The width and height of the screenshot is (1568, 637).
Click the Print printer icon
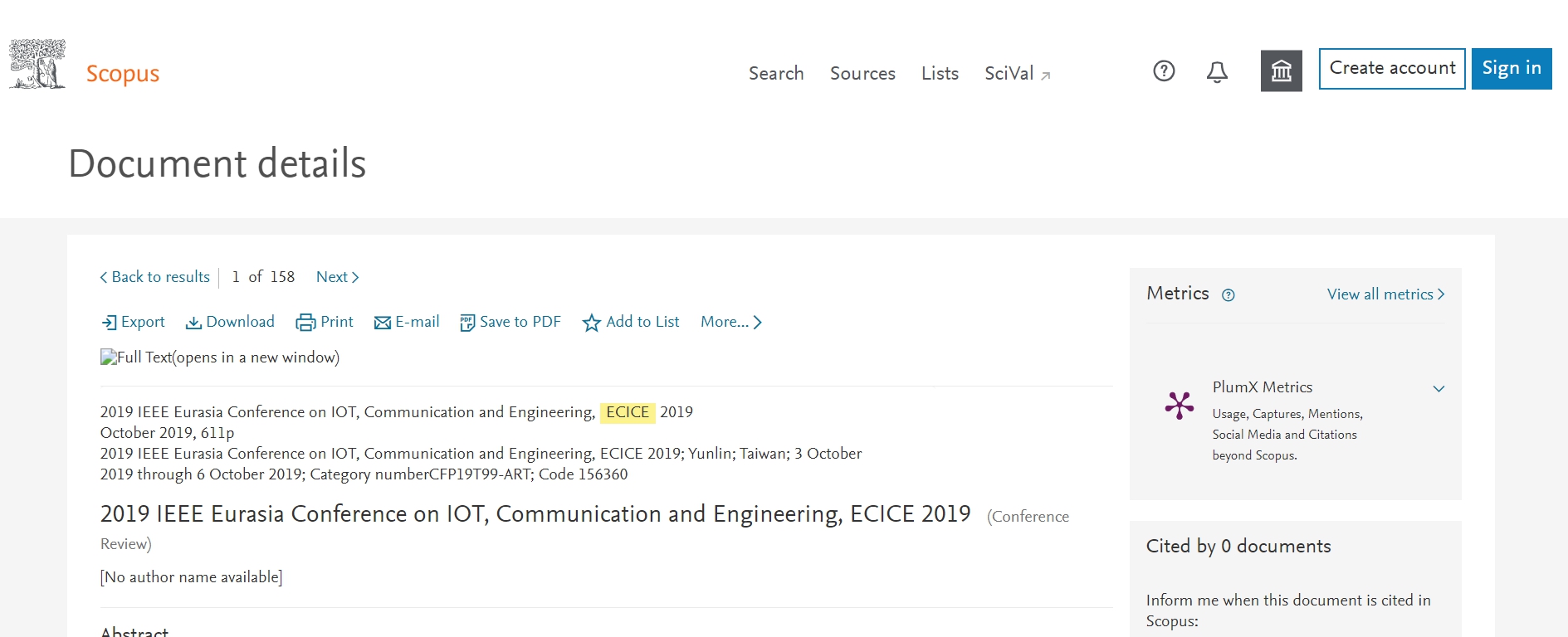[305, 323]
